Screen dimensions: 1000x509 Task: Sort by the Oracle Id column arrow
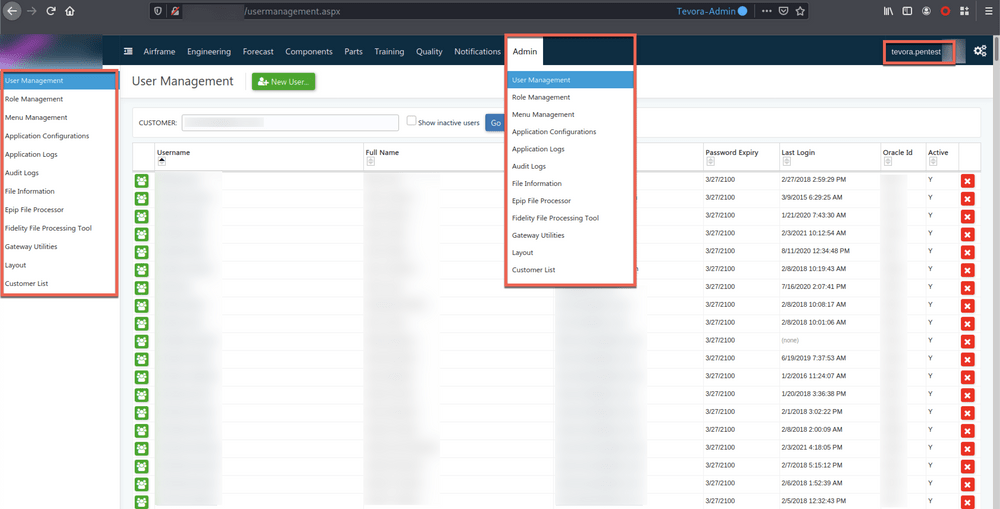click(888, 162)
